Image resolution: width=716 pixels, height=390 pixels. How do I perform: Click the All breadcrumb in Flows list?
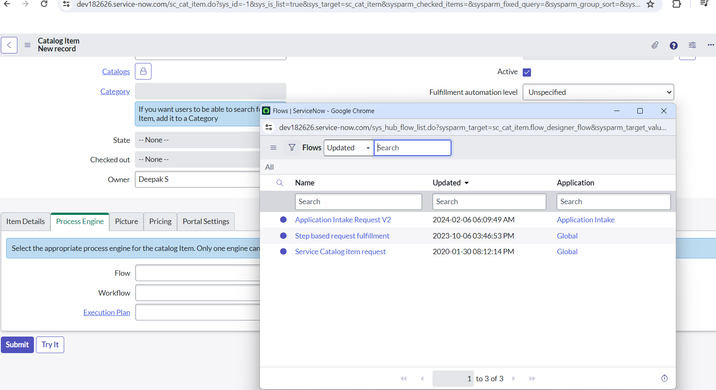point(269,167)
